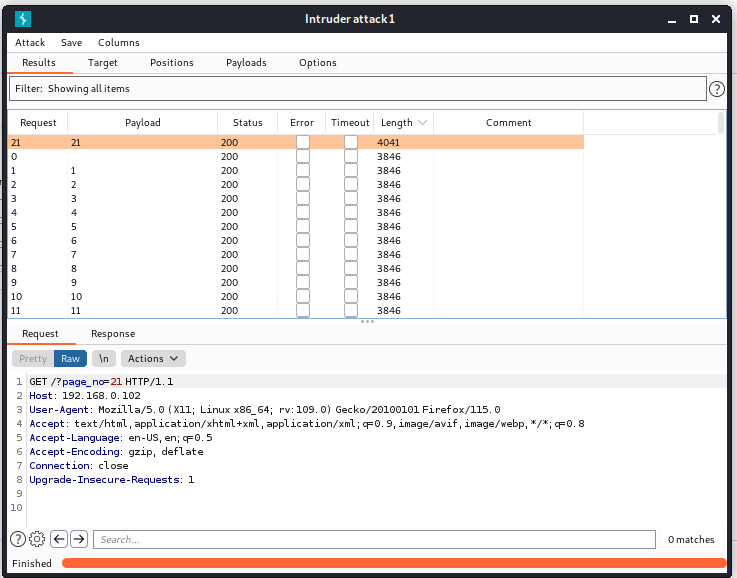Click the pane splitter dots handle
The image size is (737, 578).
tap(367, 321)
